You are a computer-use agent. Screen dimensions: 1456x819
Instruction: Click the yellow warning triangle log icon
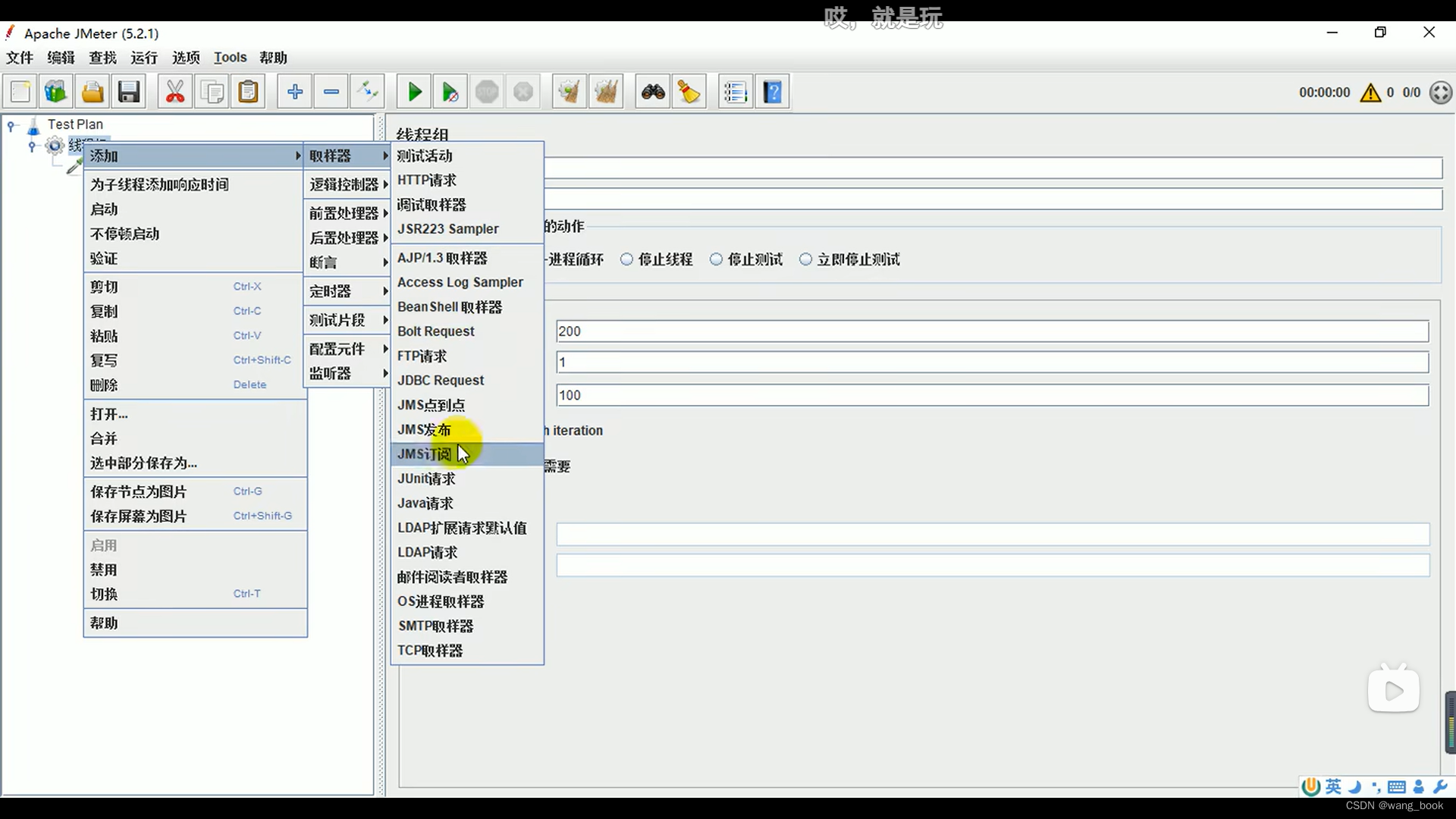point(1370,93)
